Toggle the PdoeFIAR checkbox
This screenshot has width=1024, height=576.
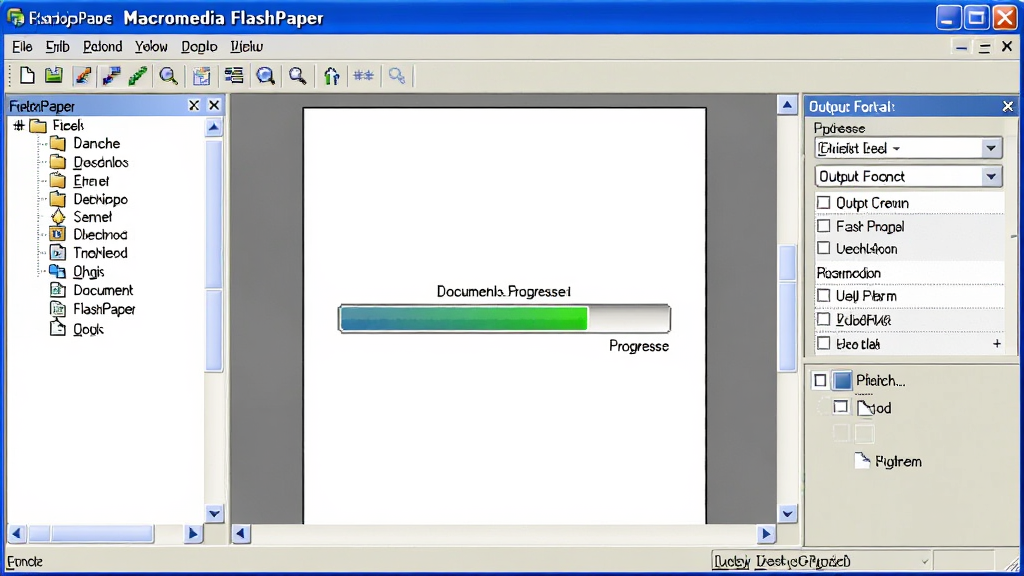pos(824,319)
